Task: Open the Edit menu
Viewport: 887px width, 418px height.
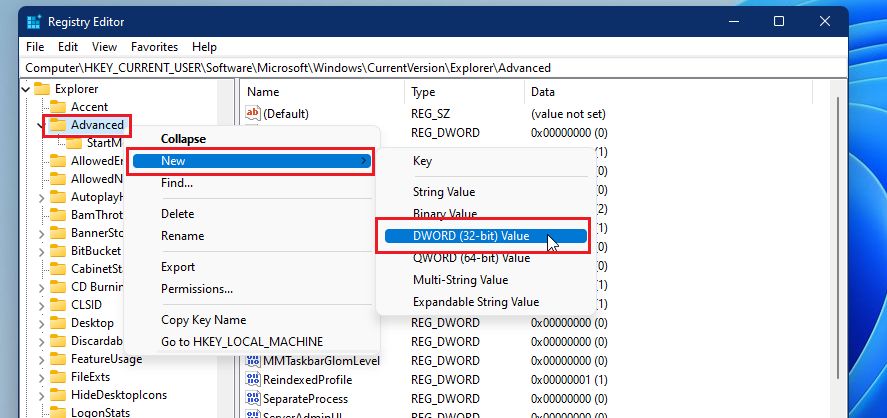Action: coord(68,47)
